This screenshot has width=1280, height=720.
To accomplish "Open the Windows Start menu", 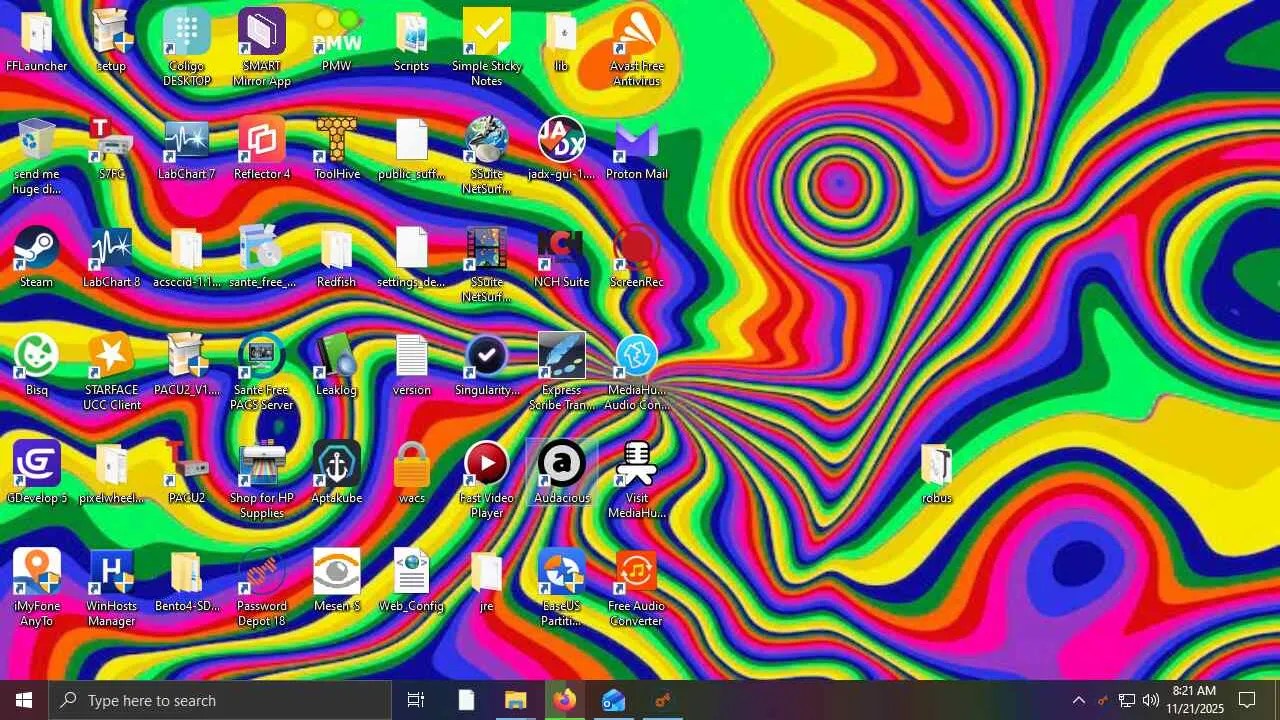I will (x=24, y=700).
